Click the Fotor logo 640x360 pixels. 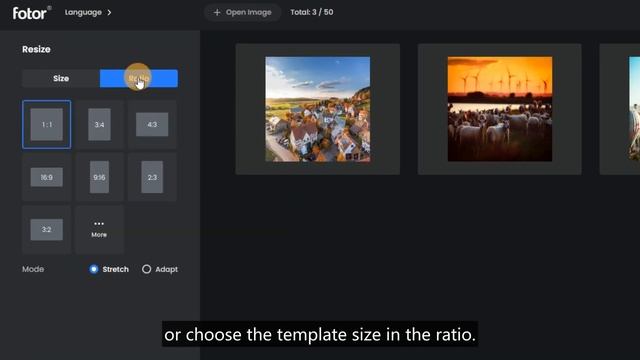pos(32,13)
